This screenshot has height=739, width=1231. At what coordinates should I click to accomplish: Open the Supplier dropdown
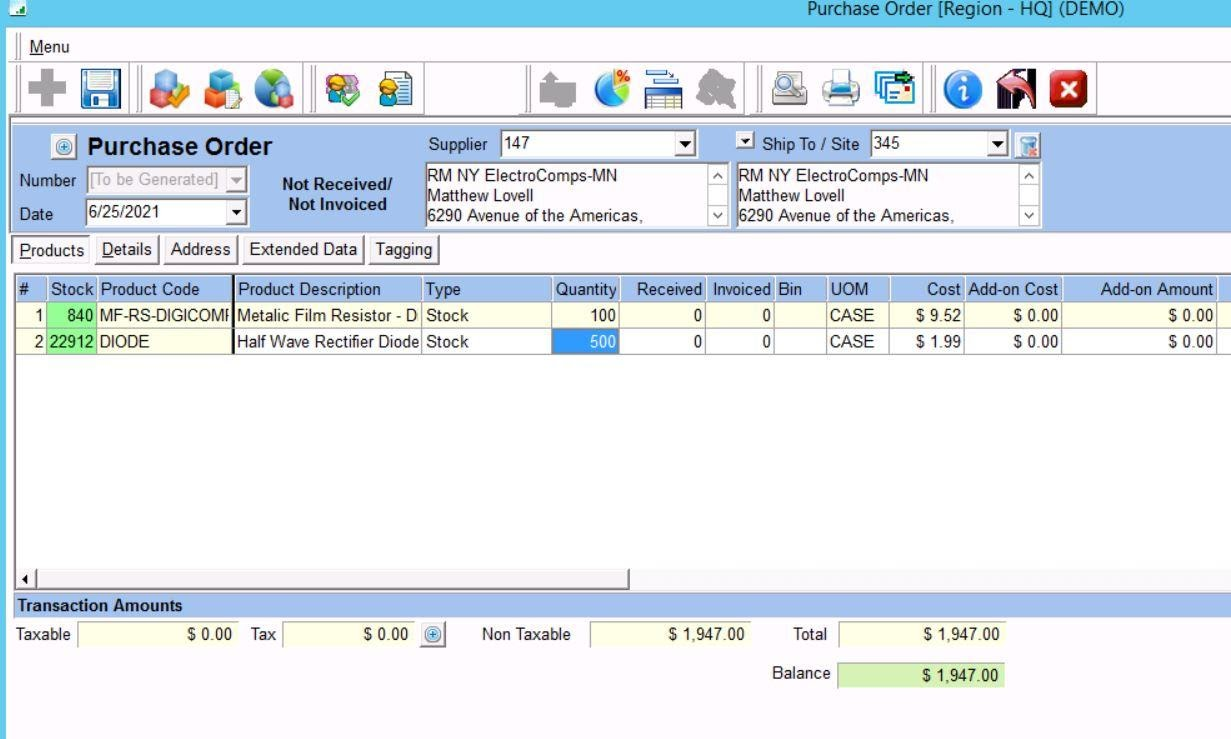[x=685, y=144]
